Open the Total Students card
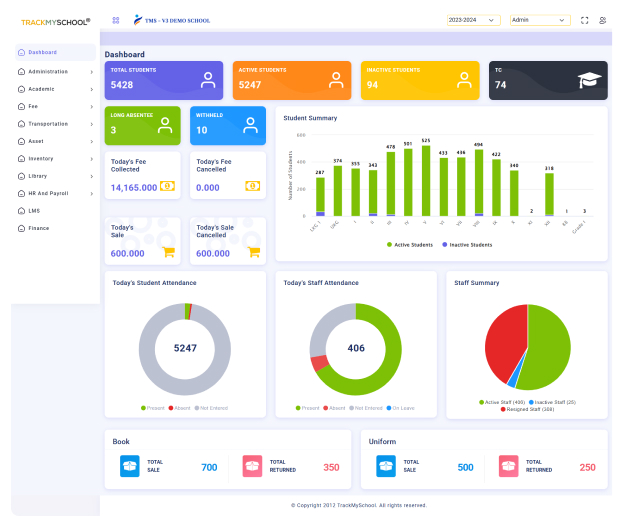This screenshot has height=529, width=623. pyautogui.click(x=165, y=80)
